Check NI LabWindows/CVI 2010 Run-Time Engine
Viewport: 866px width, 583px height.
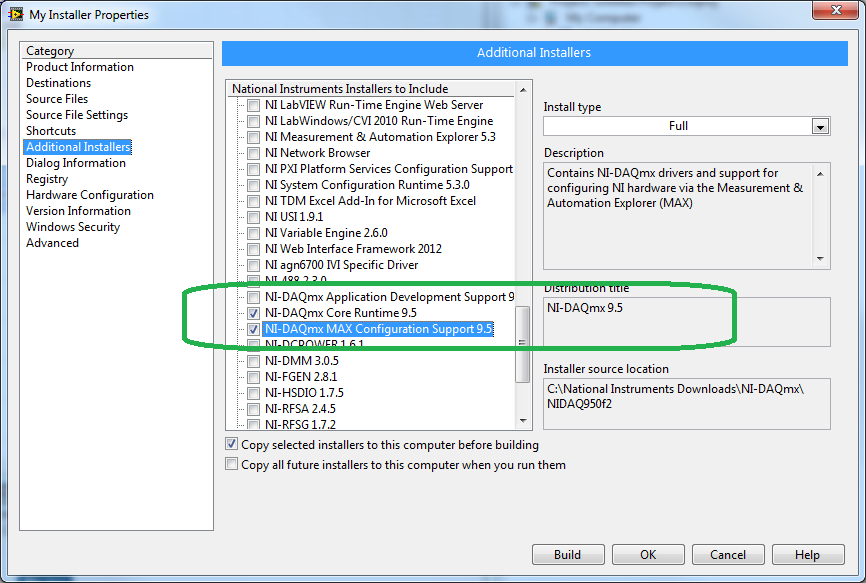pyautogui.click(x=254, y=121)
